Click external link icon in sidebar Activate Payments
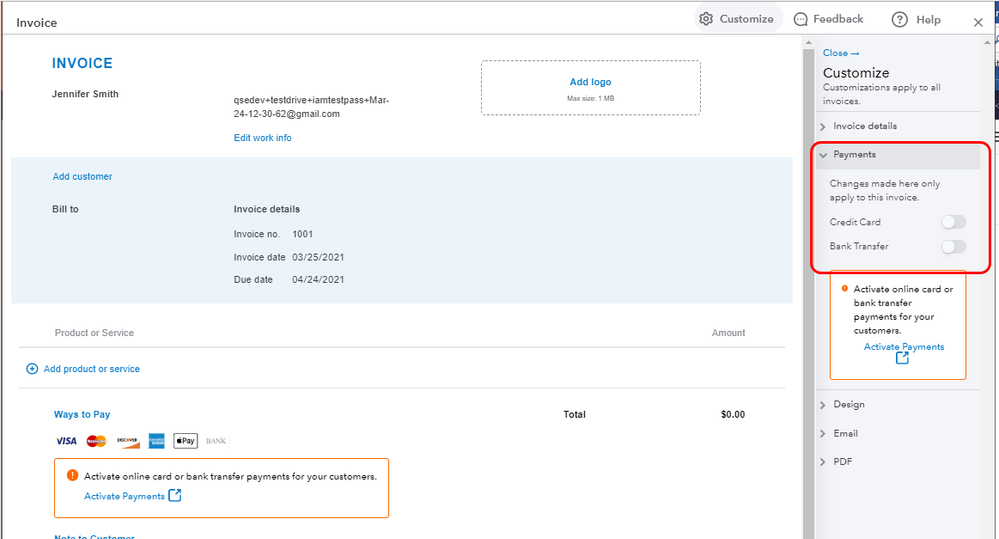The width and height of the screenshot is (999, 539). (x=902, y=358)
